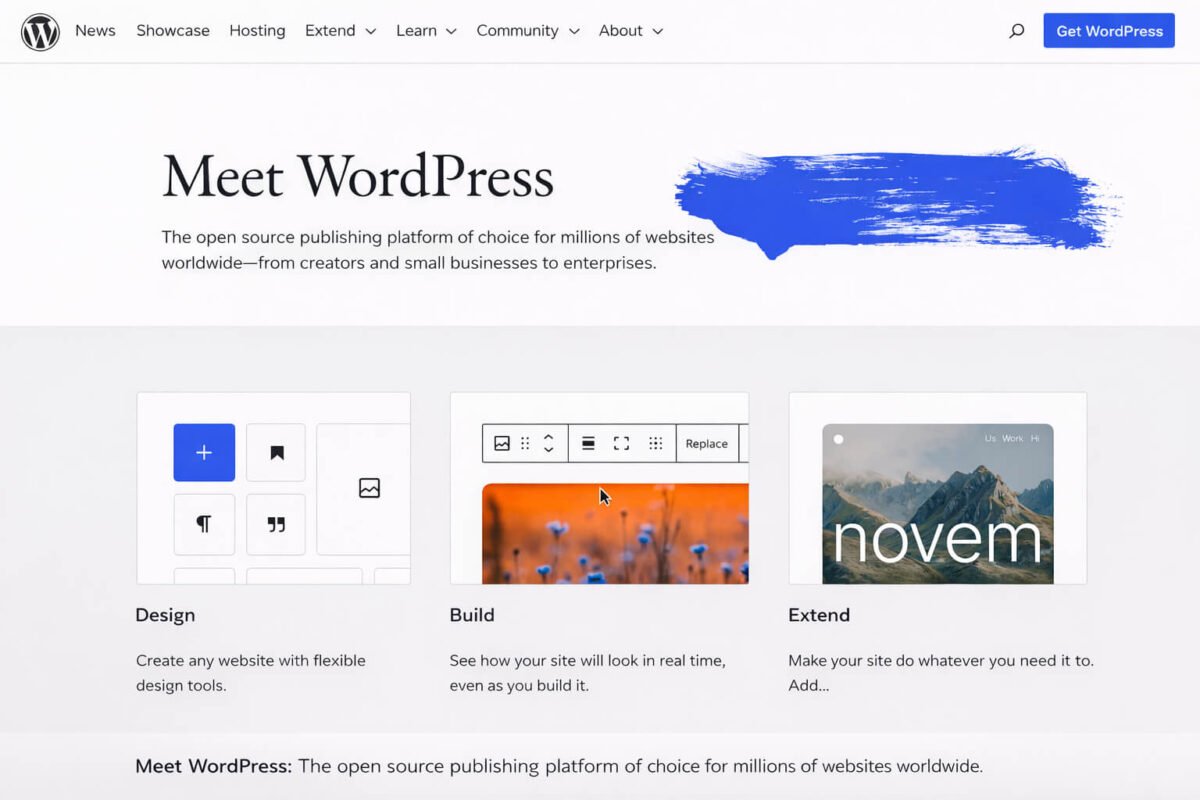Click the blue plus block icon
The width and height of the screenshot is (1200, 800).
click(x=204, y=452)
